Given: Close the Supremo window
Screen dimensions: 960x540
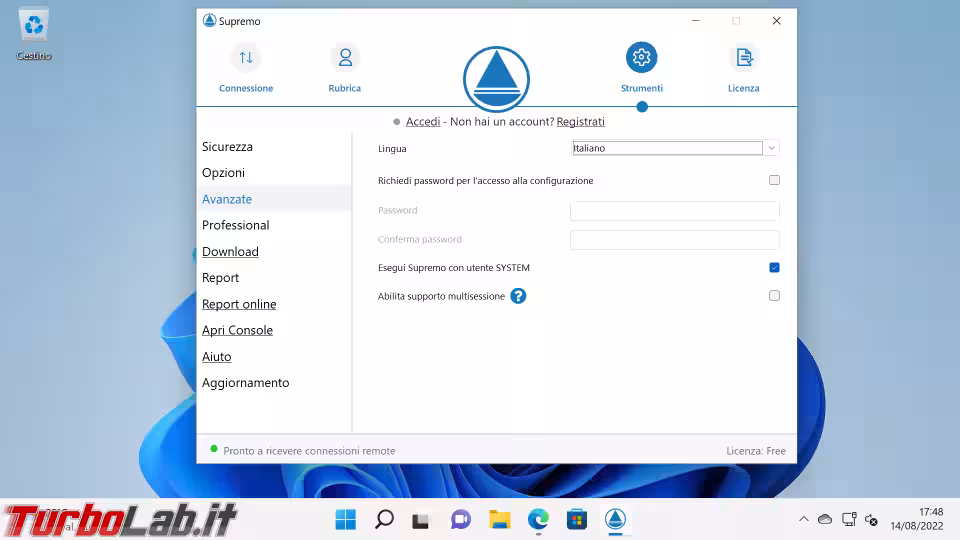Looking at the screenshot, I should (776, 21).
